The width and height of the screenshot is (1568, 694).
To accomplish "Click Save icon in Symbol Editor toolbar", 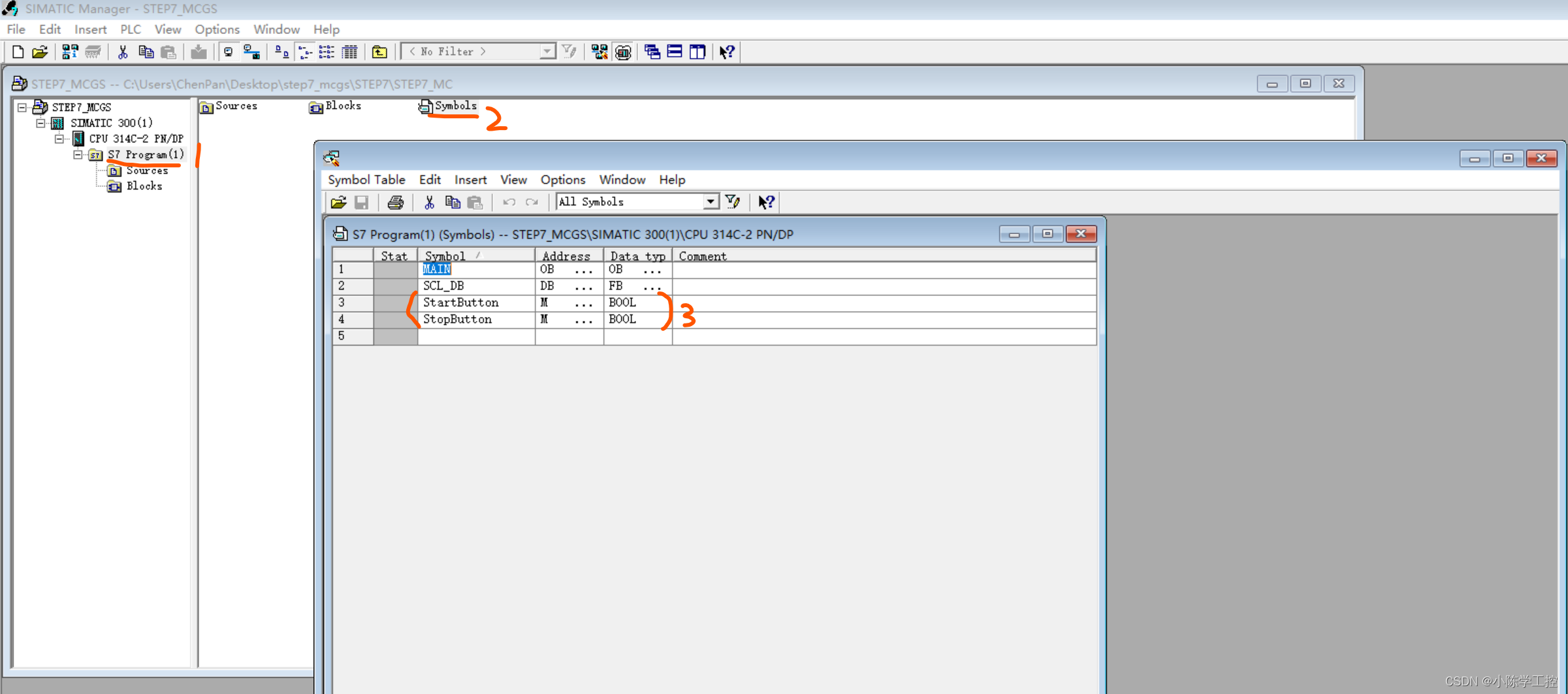I will point(362,203).
